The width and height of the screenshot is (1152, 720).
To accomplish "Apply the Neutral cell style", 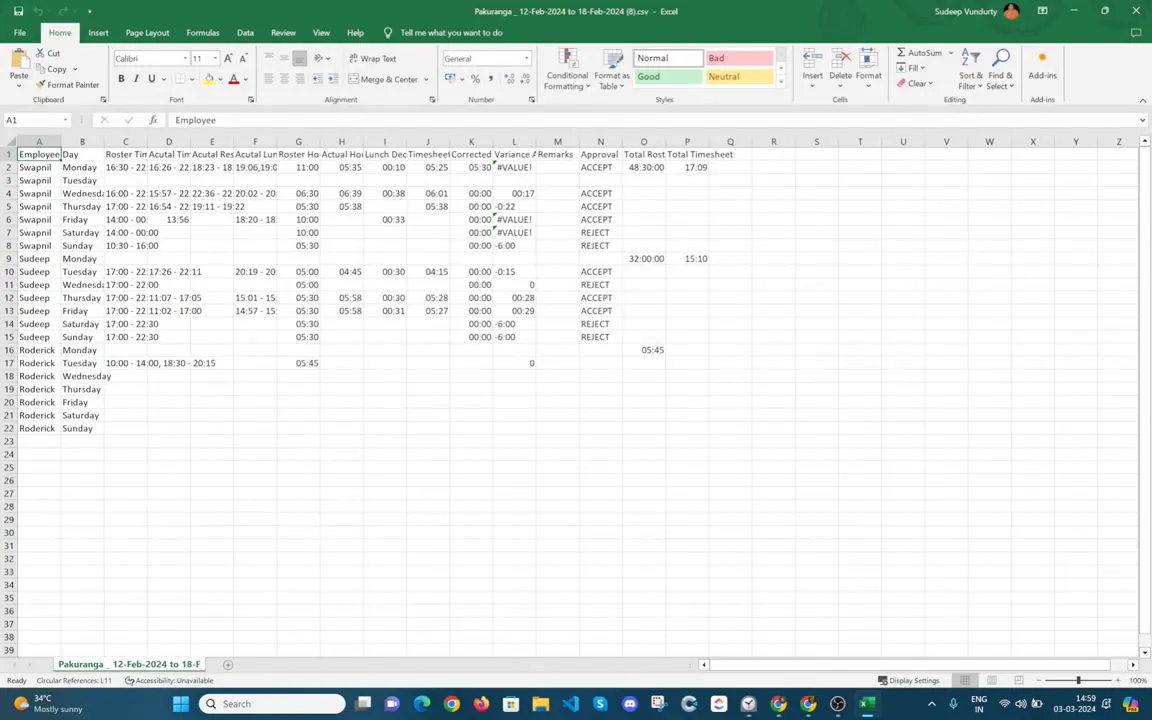I will 739,76.
